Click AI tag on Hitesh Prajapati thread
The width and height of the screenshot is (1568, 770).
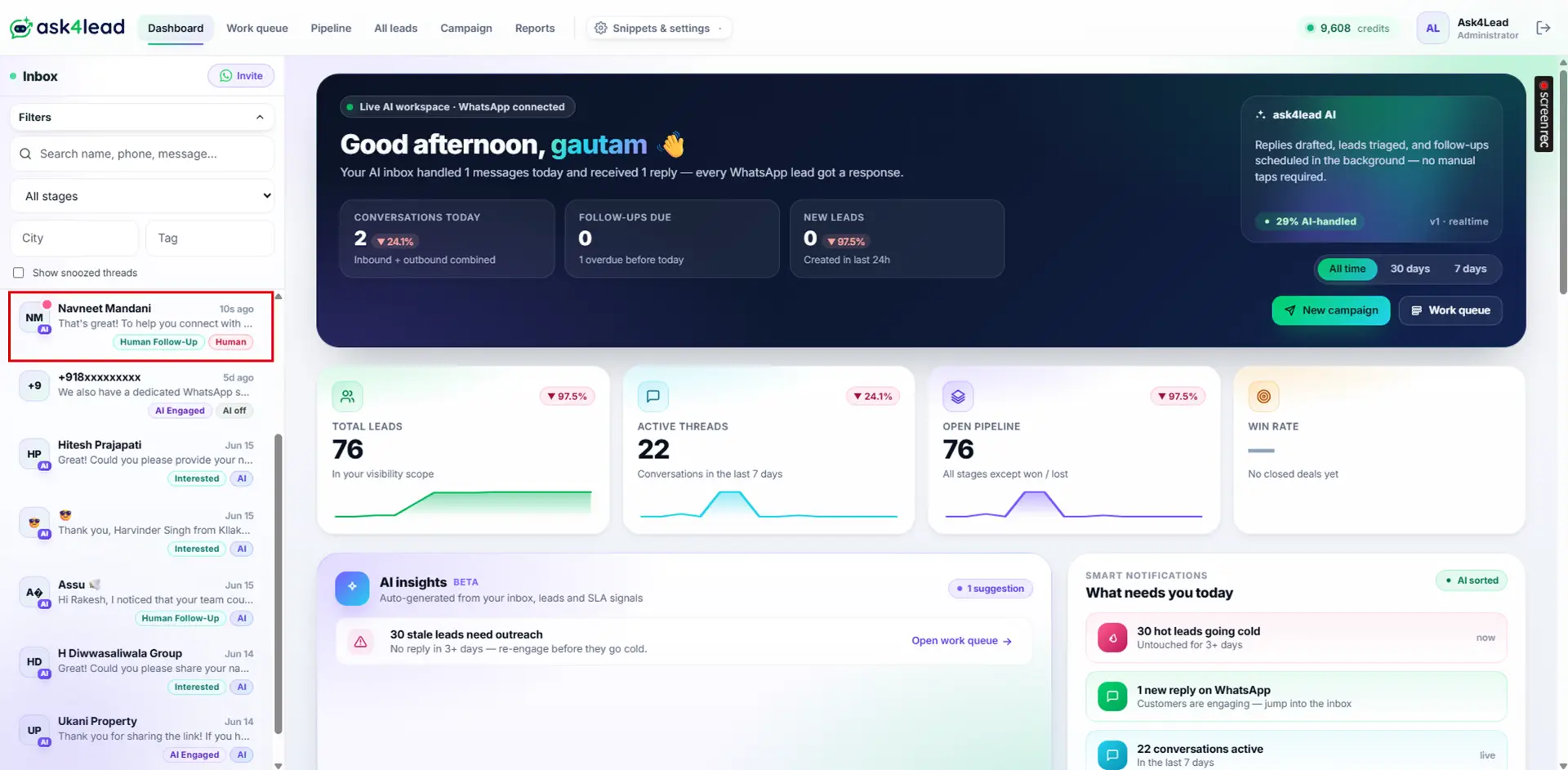coord(242,478)
